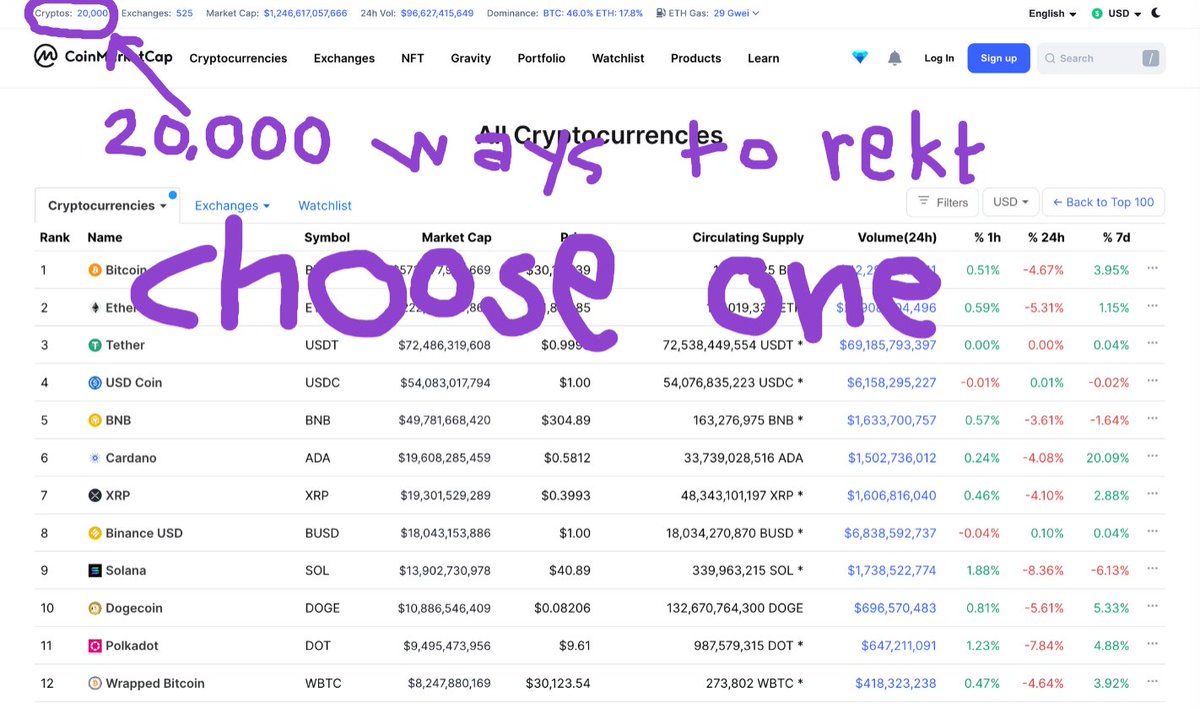
Task: Click the Binance USD logo icon
Action: [x=95, y=533]
